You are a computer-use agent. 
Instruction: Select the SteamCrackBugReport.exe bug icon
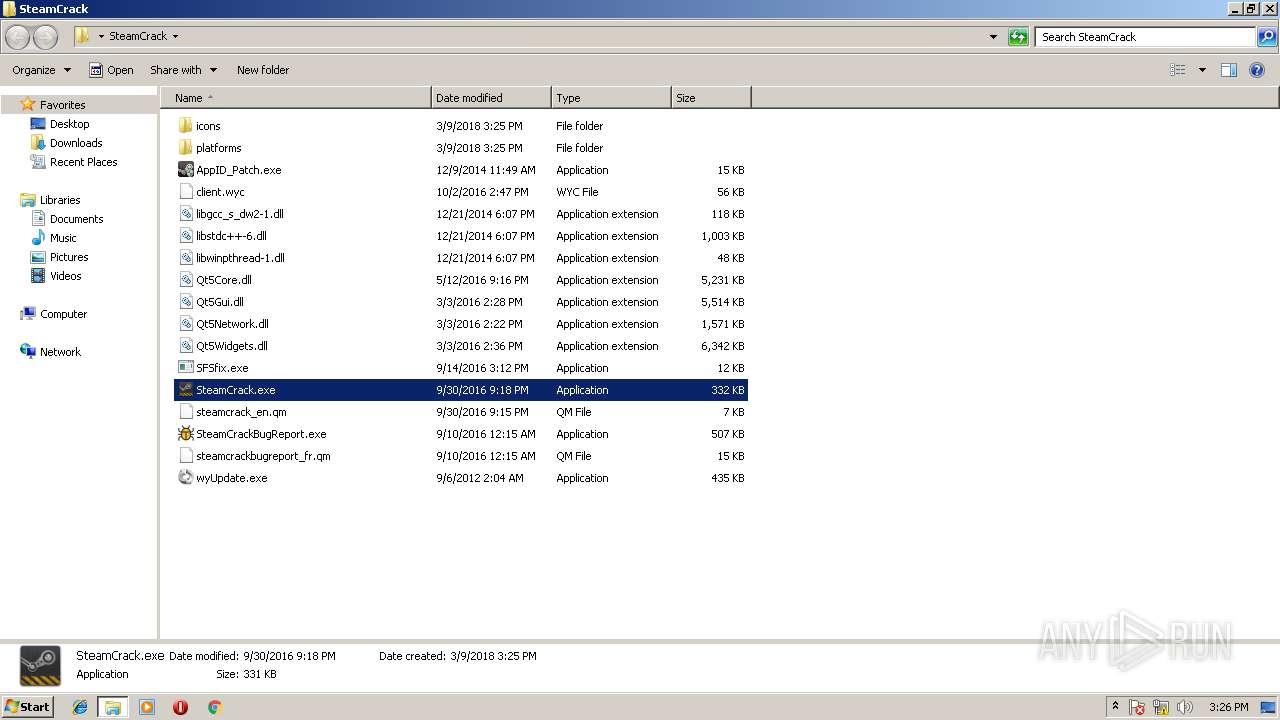coord(185,434)
